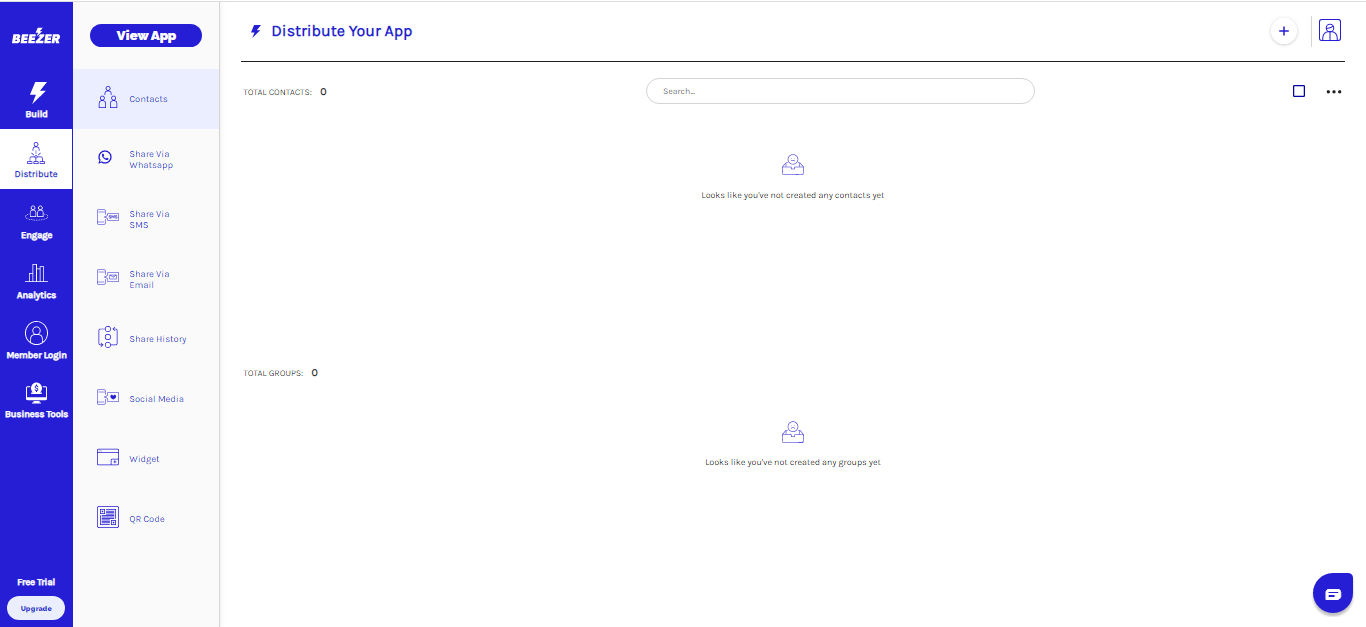
Task: Open the live chat bubble icon
Action: (1332, 594)
